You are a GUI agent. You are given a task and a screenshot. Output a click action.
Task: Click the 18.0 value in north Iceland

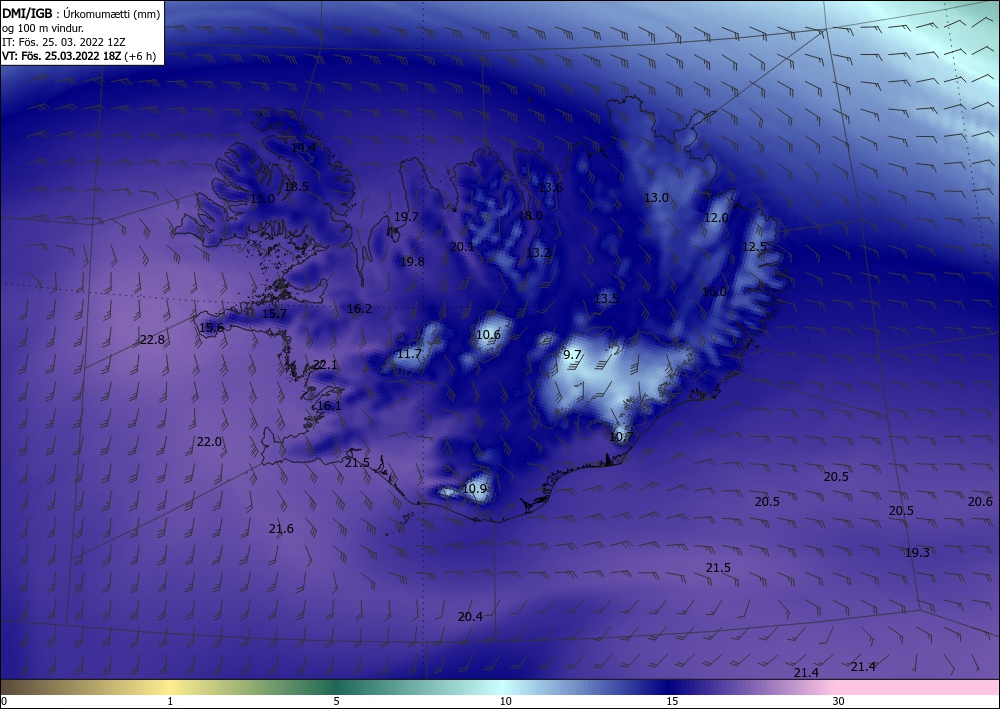point(530,216)
